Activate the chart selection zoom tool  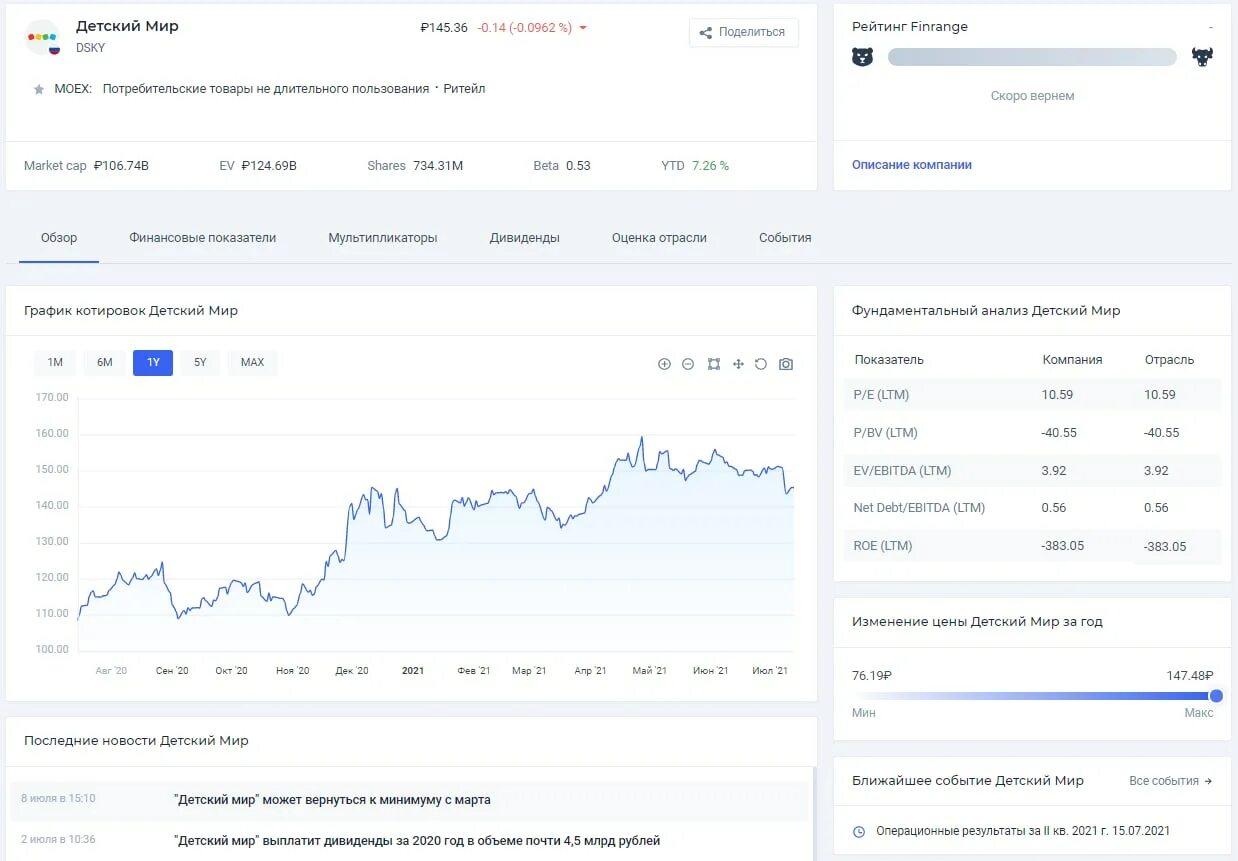pos(714,364)
